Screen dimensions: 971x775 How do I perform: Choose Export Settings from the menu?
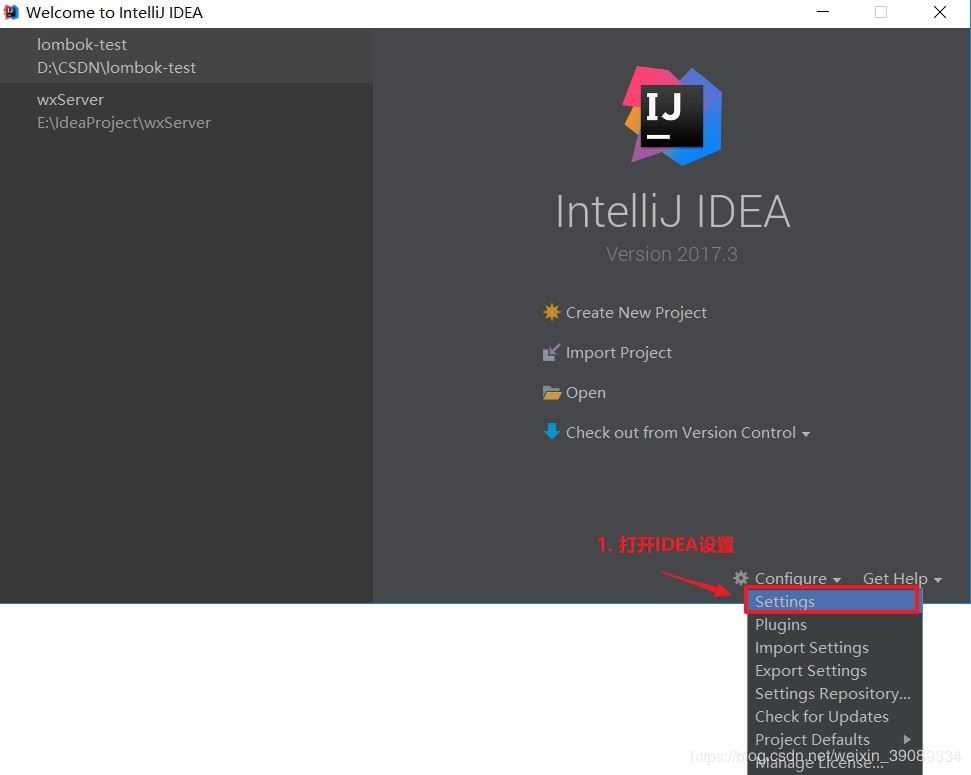tap(810, 670)
